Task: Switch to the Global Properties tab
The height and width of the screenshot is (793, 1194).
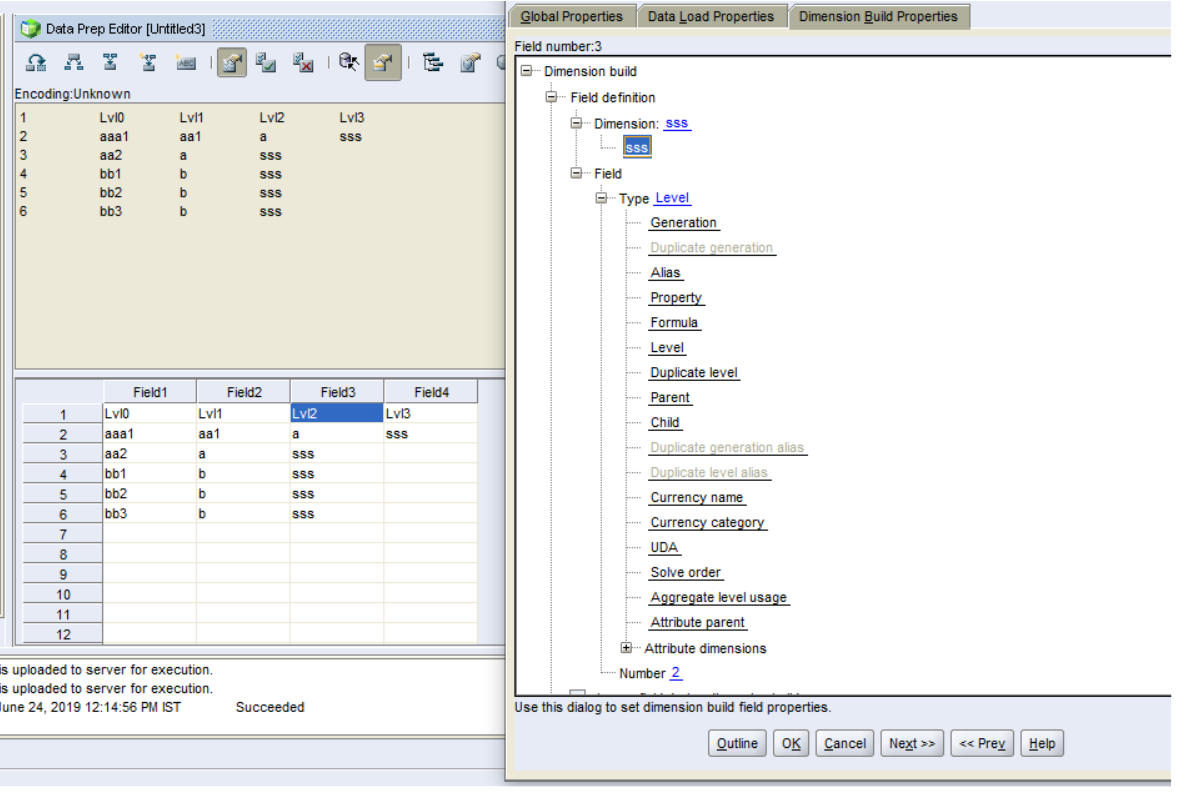Action: [x=571, y=16]
